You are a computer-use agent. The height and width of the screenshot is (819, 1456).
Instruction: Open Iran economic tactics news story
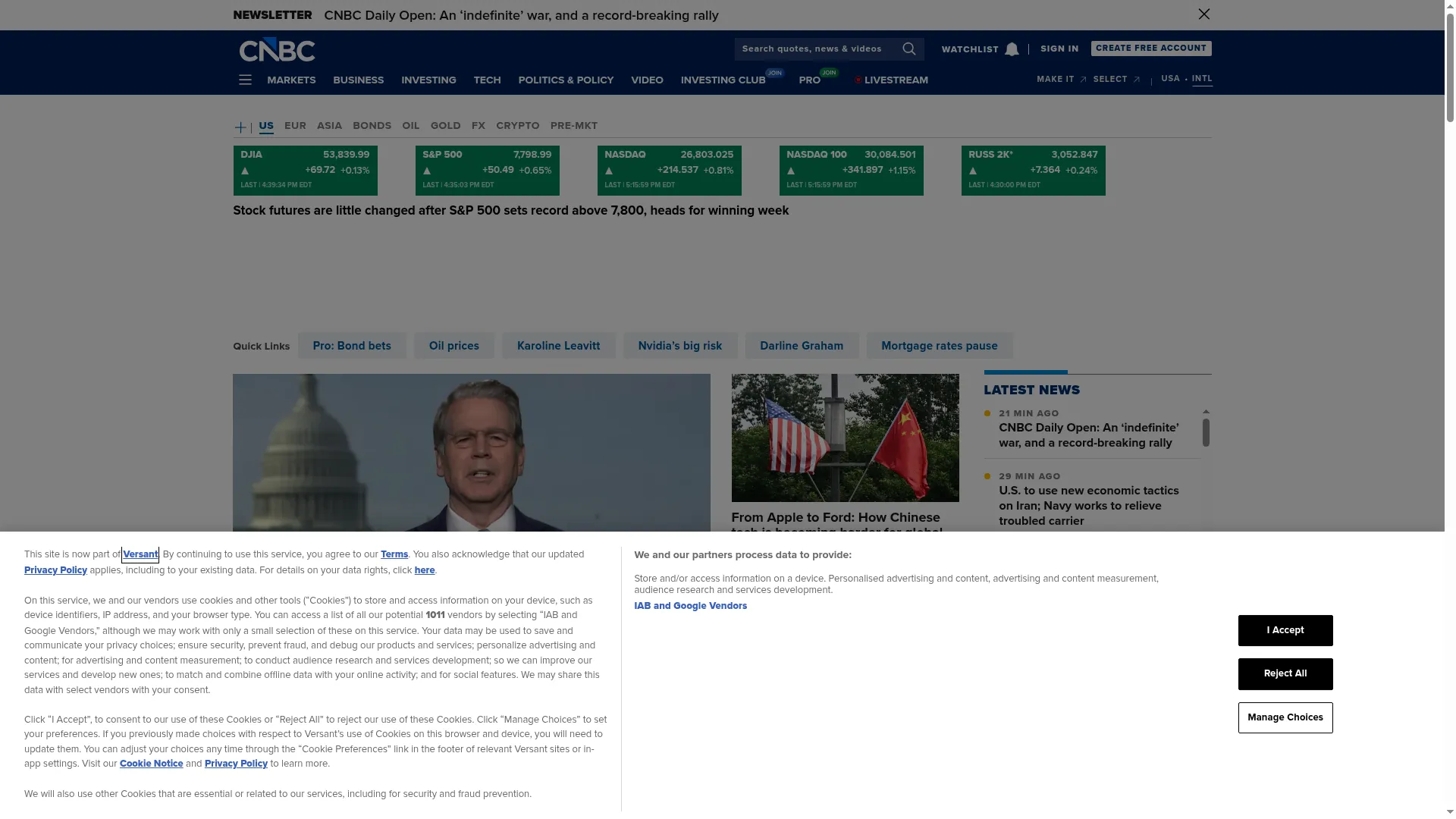tap(1089, 506)
